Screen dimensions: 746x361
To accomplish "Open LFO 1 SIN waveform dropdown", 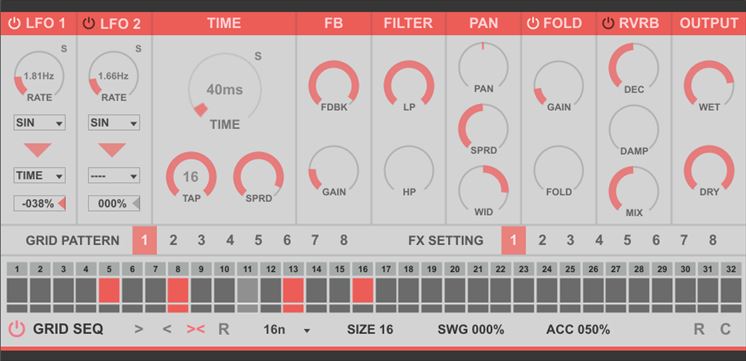I will pos(39,123).
